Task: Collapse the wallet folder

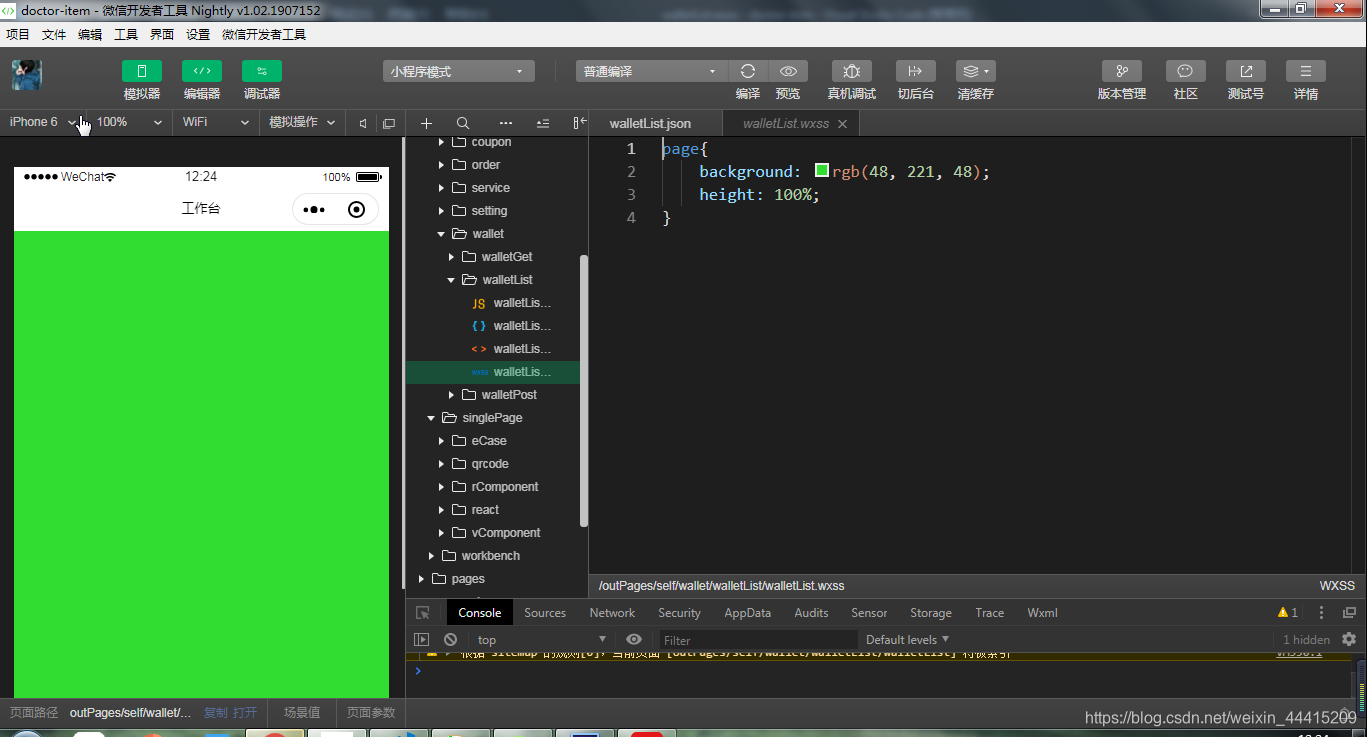Action: 441,234
